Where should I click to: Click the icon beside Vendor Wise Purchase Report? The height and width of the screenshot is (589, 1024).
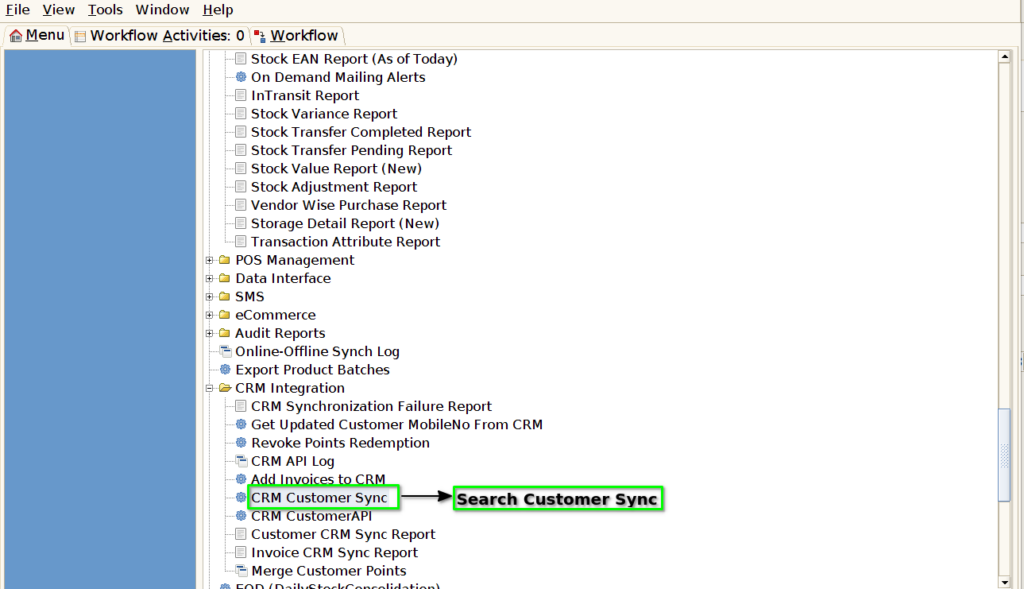pos(240,205)
